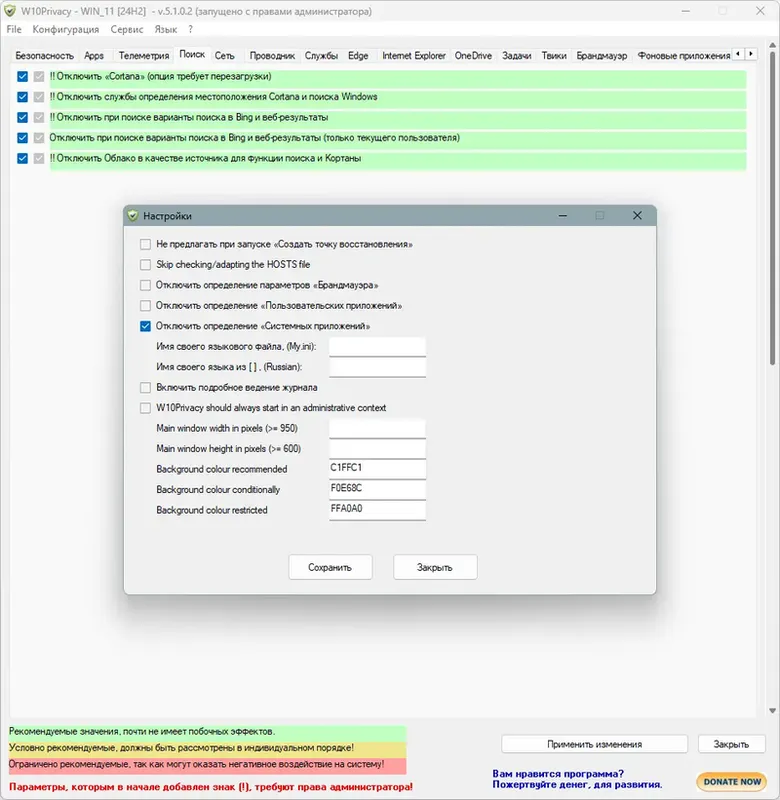Screen dimensions: 780x800
Task: Open the Конфигурация menu
Action: 66,30
